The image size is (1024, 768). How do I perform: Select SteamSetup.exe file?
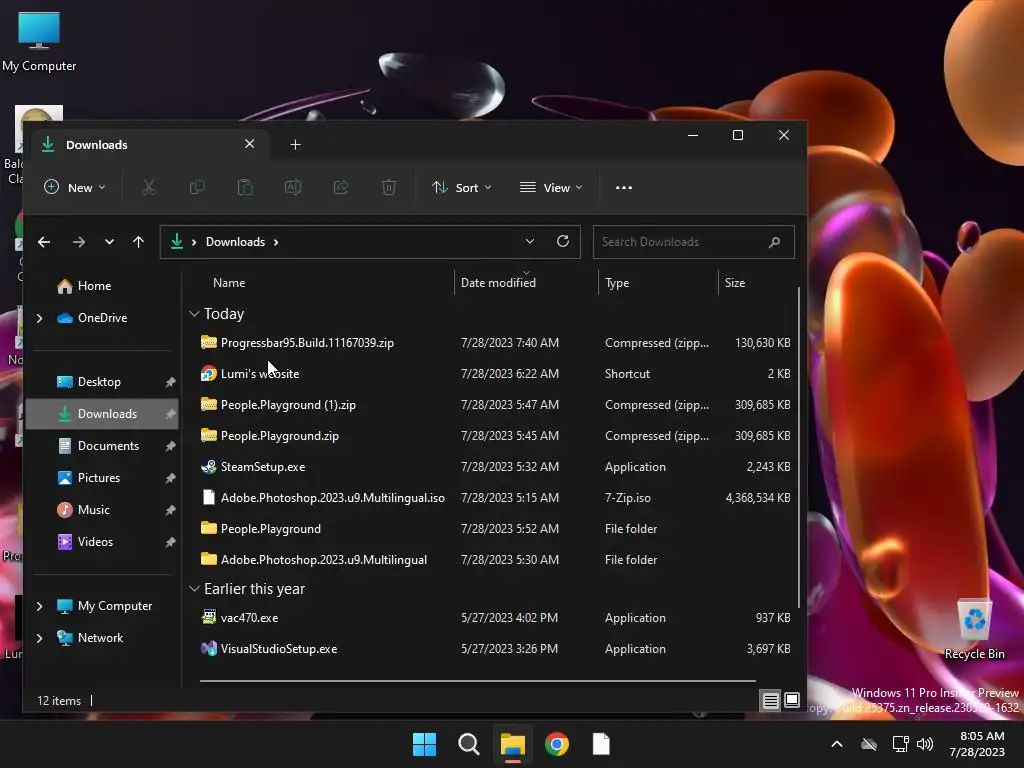point(495,466)
